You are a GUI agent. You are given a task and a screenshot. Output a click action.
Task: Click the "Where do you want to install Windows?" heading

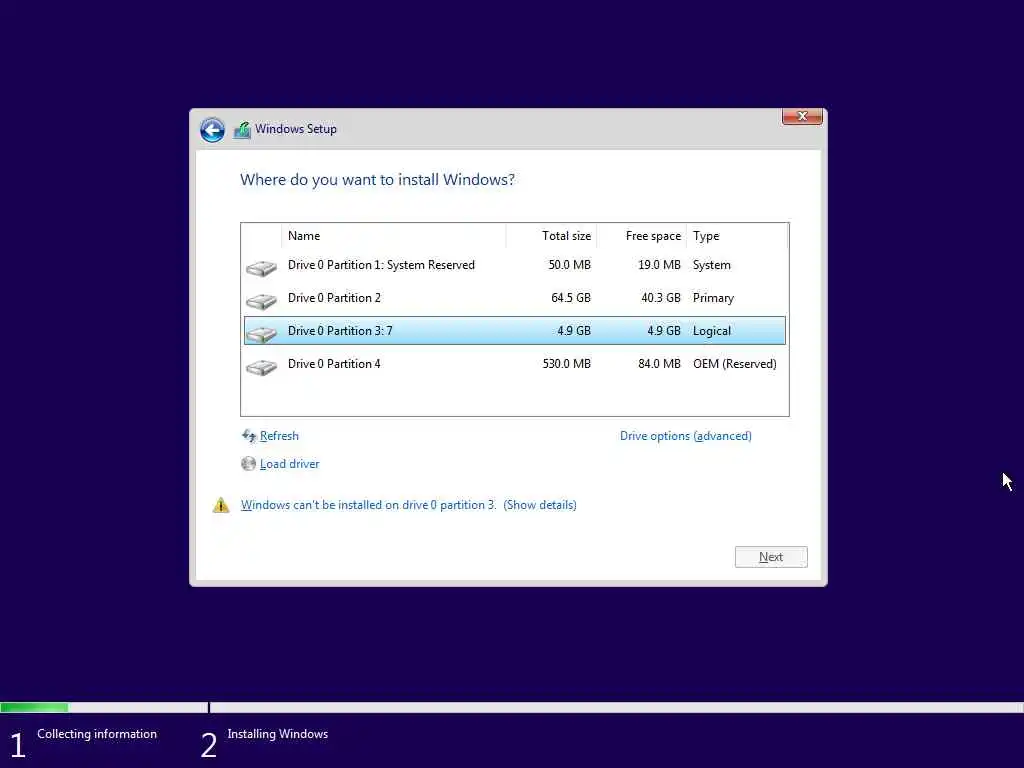pyautogui.click(x=377, y=180)
